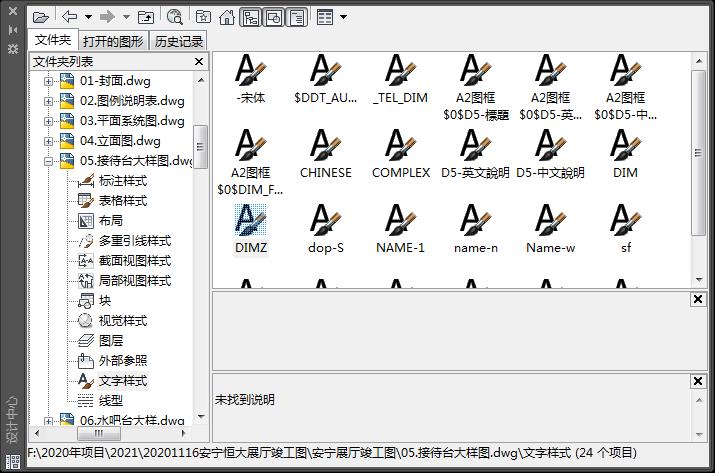Close the preview pane

(698, 299)
